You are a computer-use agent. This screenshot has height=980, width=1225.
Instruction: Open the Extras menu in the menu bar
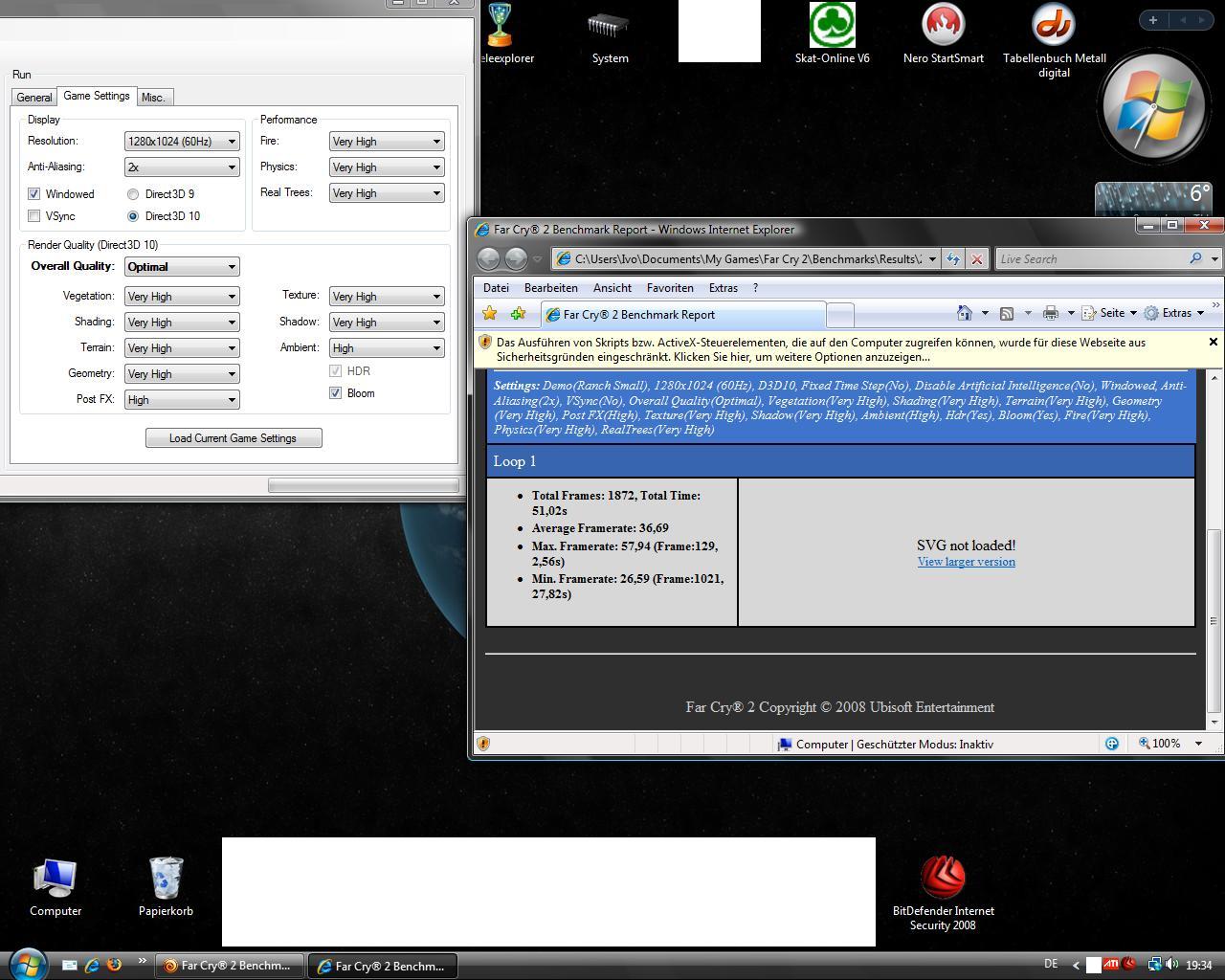[723, 287]
